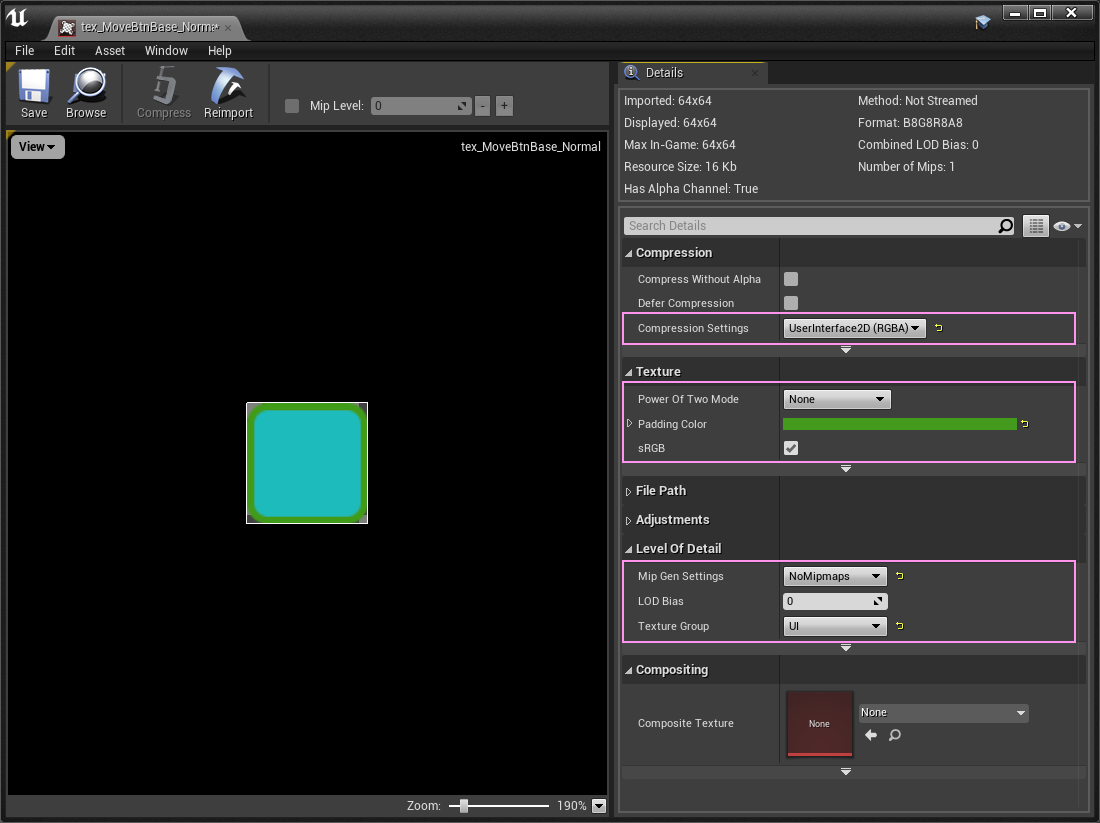Collapse the Compression section
The width and height of the screenshot is (1100, 823).
629,253
